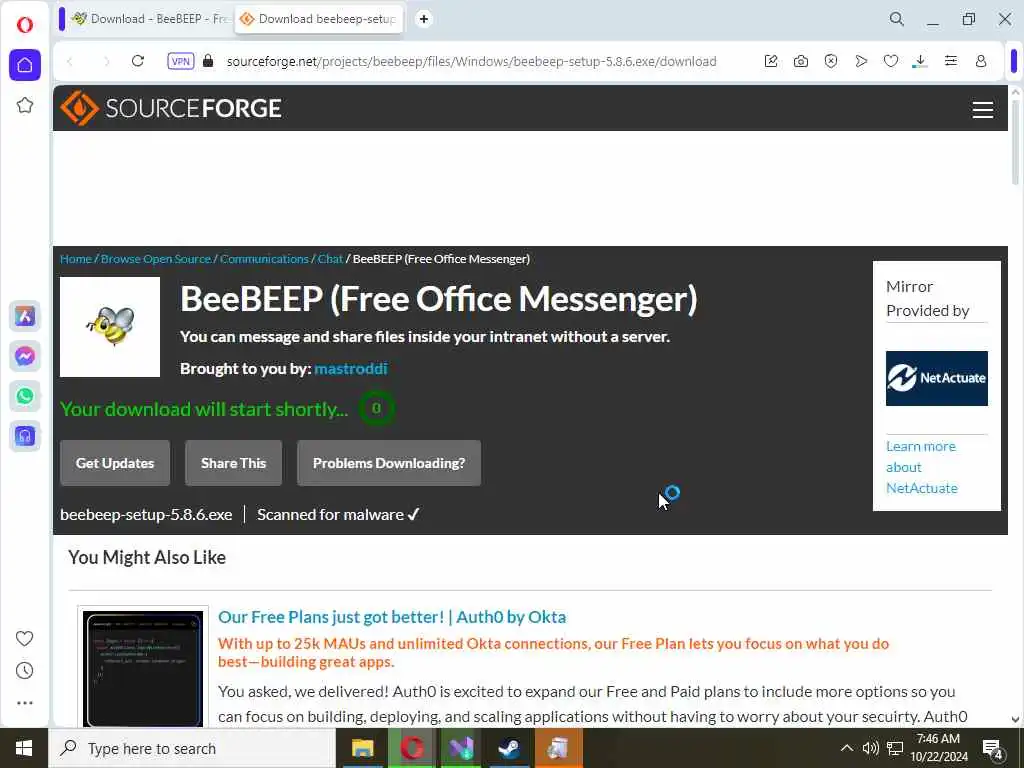Show hidden system tray icons
Viewport: 1024px width, 768px height.
[846, 748]
